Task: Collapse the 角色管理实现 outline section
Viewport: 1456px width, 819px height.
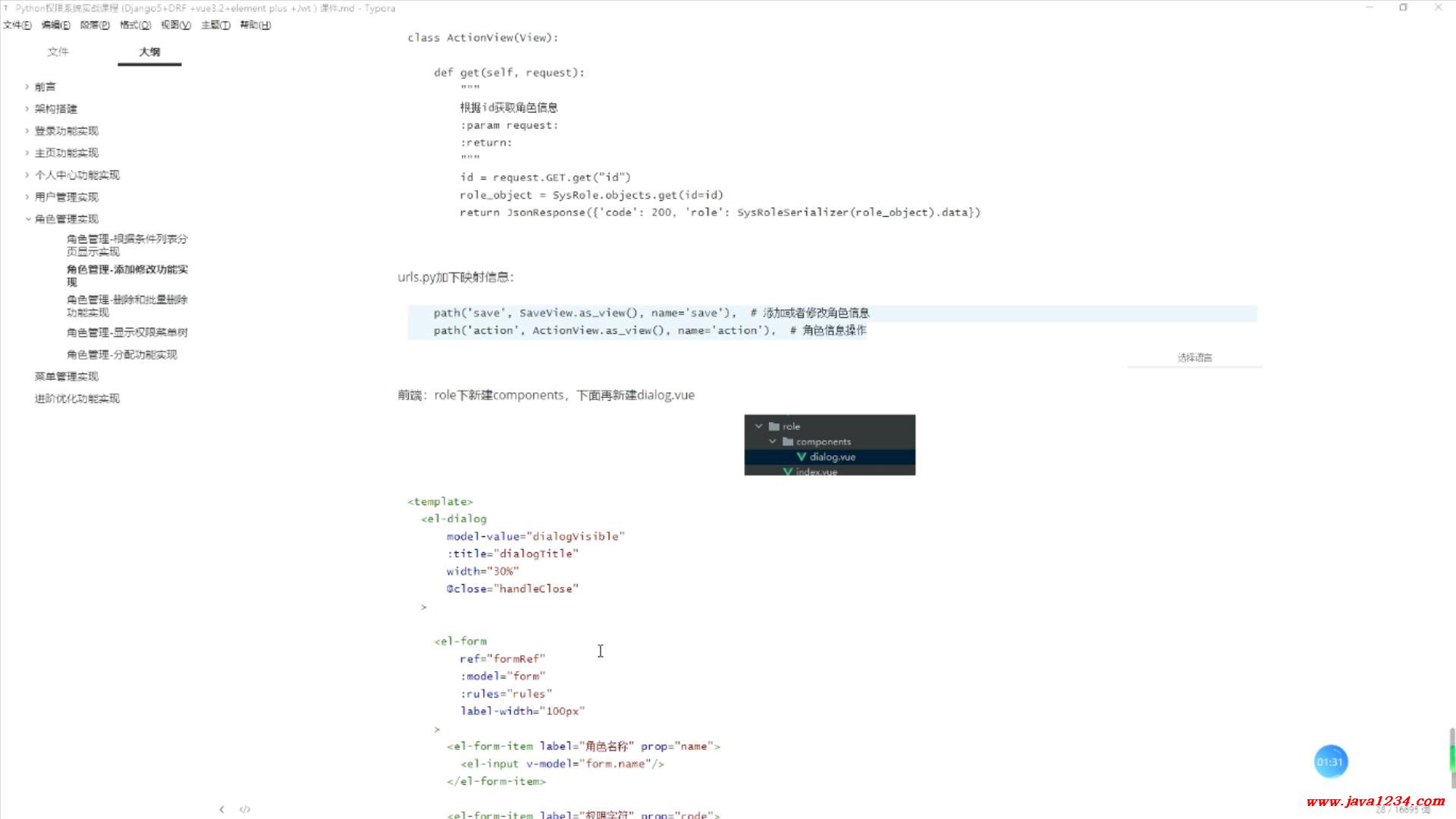Action: coord(27,219)
